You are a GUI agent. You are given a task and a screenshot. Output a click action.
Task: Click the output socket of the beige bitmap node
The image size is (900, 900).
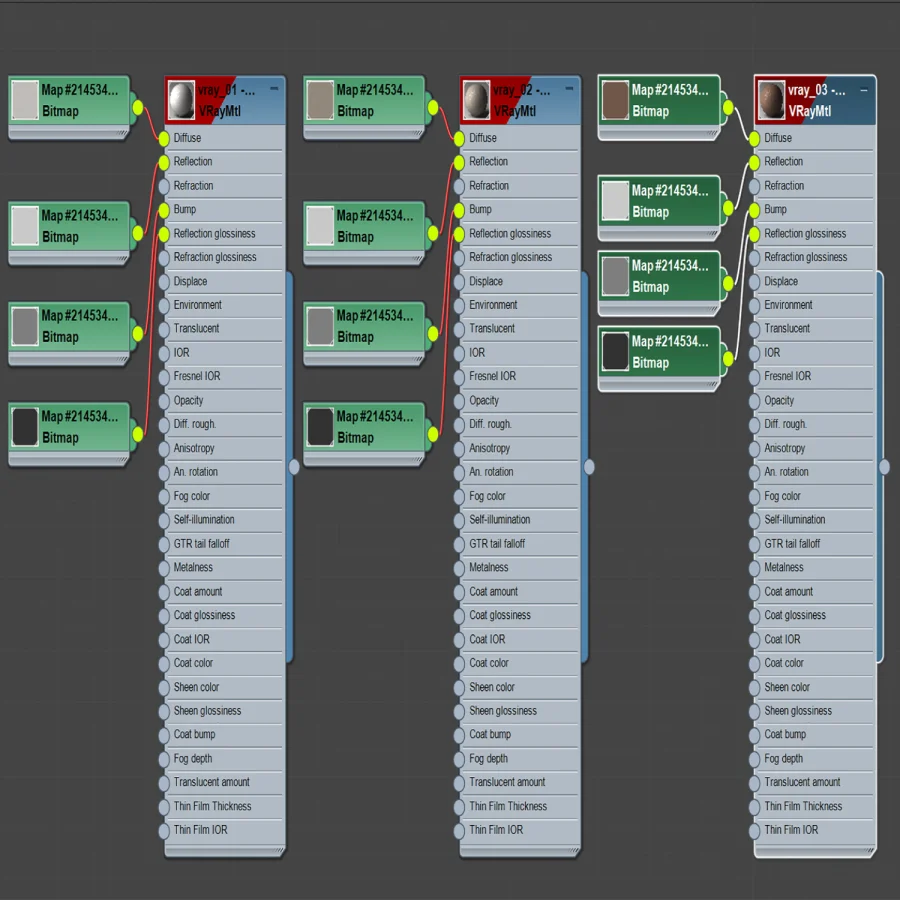click(x=433, y=107)
